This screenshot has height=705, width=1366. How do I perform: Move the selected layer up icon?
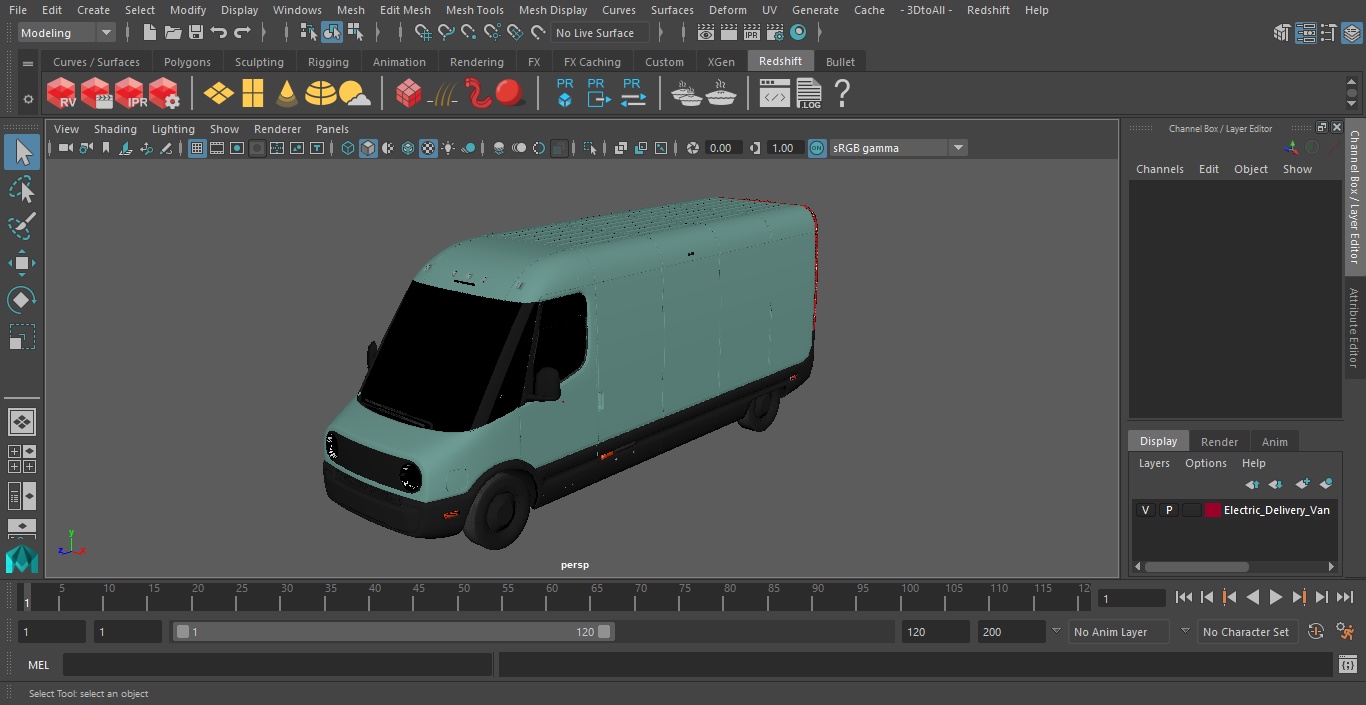[x=1252, y=484]
